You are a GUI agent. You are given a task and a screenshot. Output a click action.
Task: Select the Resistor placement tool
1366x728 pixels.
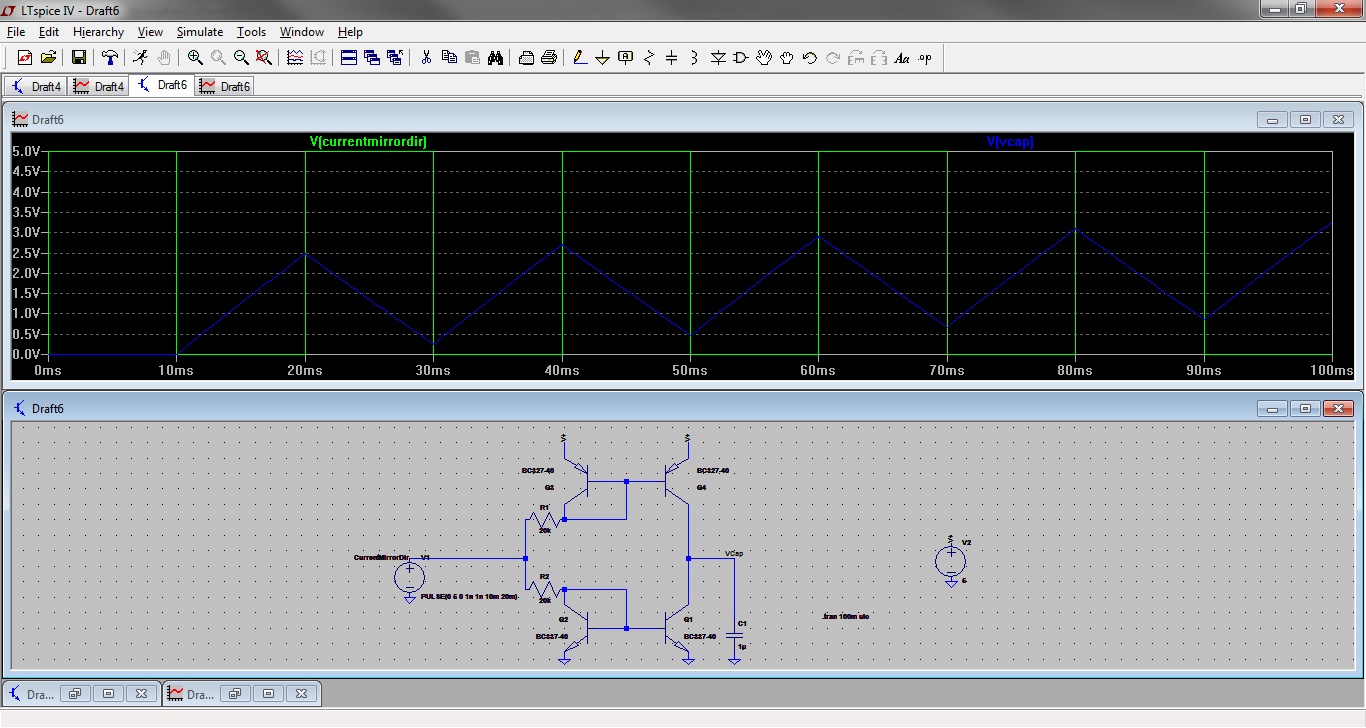coord(648,57)
